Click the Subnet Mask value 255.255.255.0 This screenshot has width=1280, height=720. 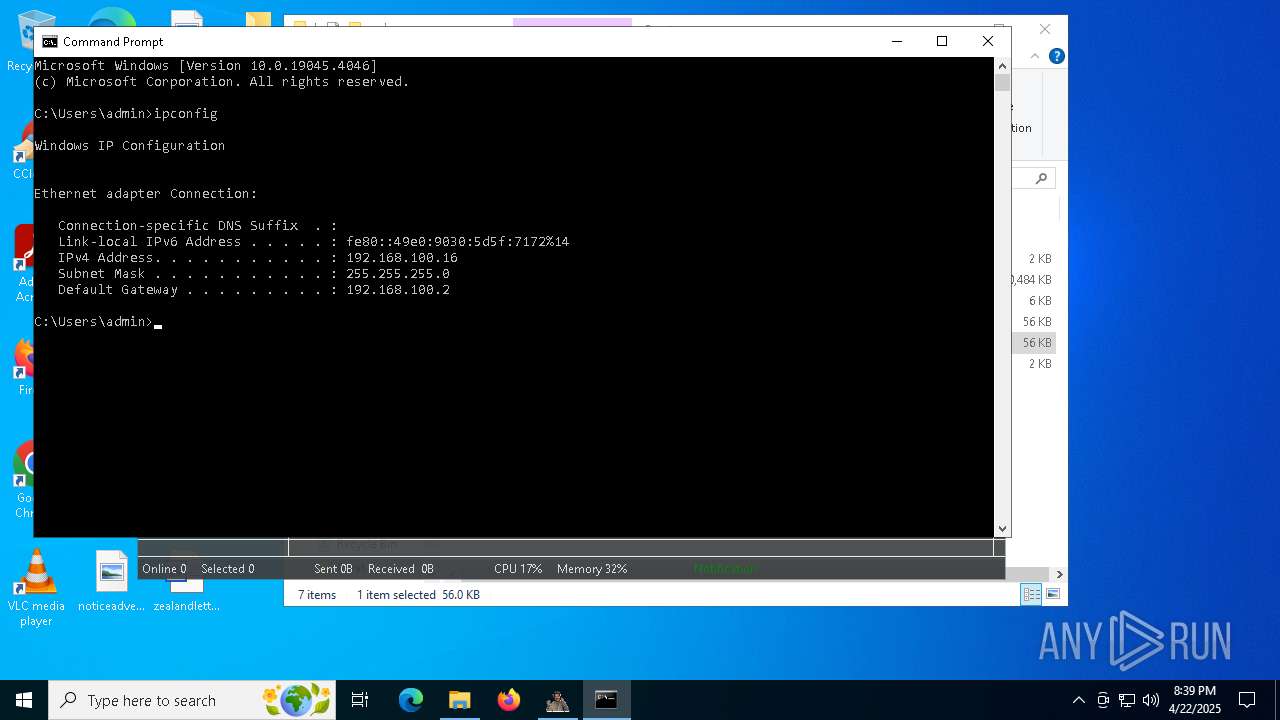(x=398, y=274)
